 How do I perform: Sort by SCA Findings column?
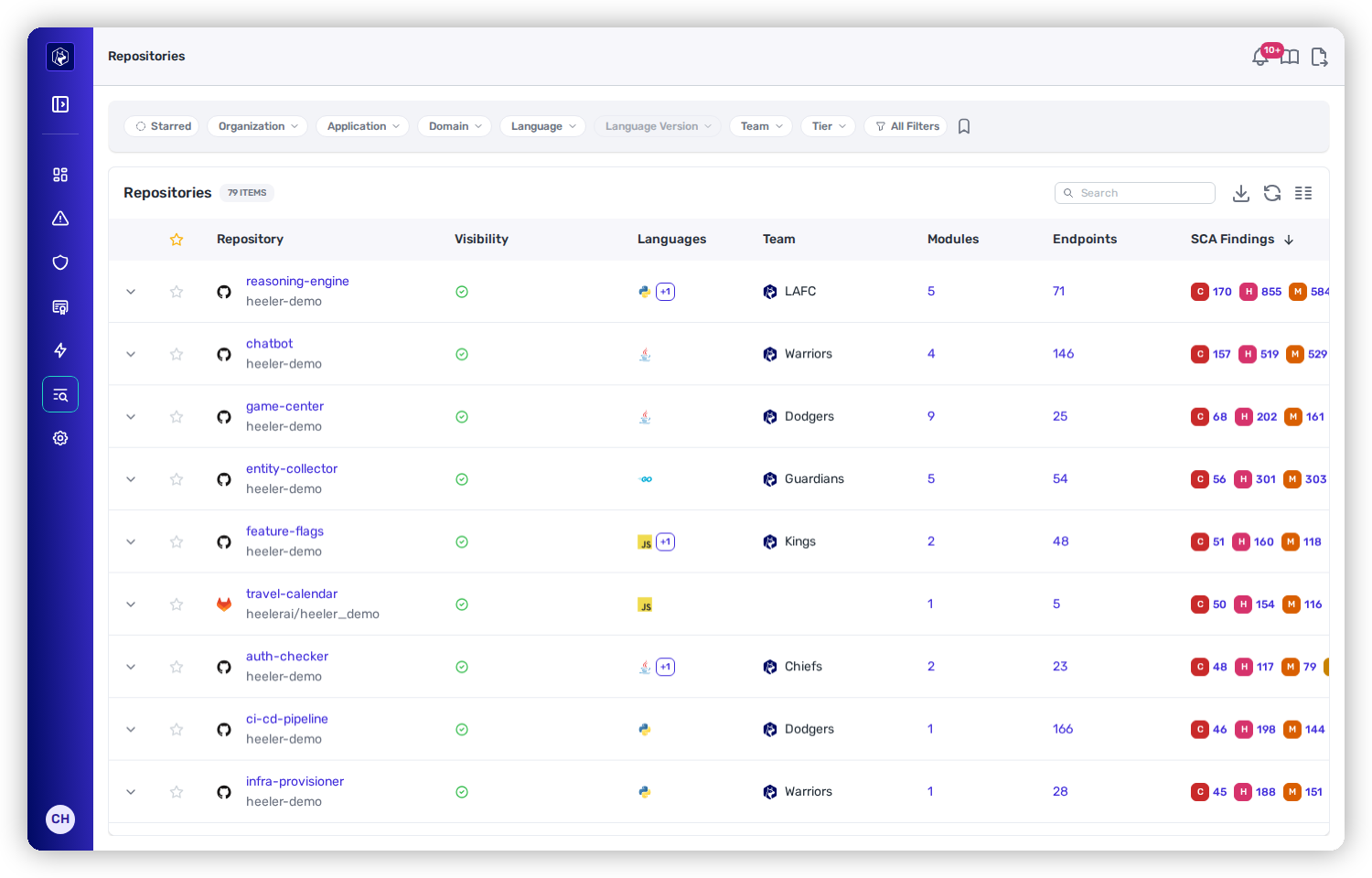coord(1242,239)
